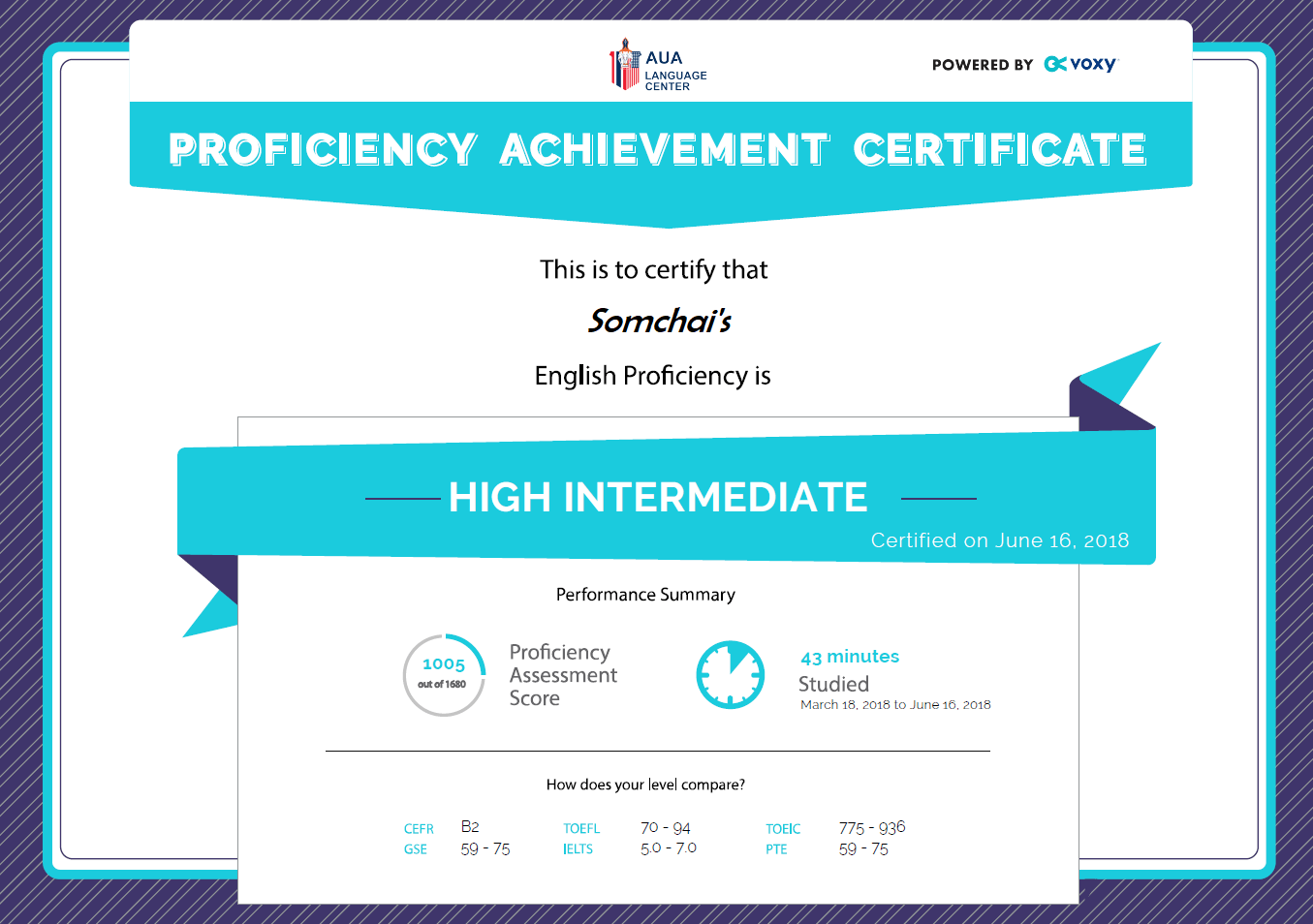Click 'March 18, 2018 to June 16, 2018' range
Screen dimensions: 1313x924
pos(895,705)
